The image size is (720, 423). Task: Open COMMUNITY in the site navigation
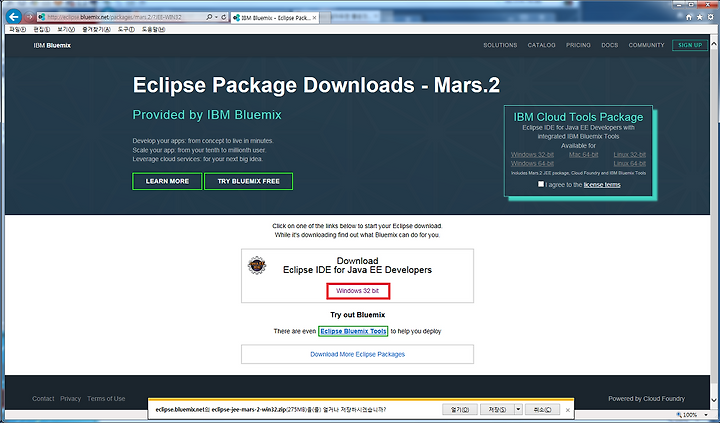(647, 45)
